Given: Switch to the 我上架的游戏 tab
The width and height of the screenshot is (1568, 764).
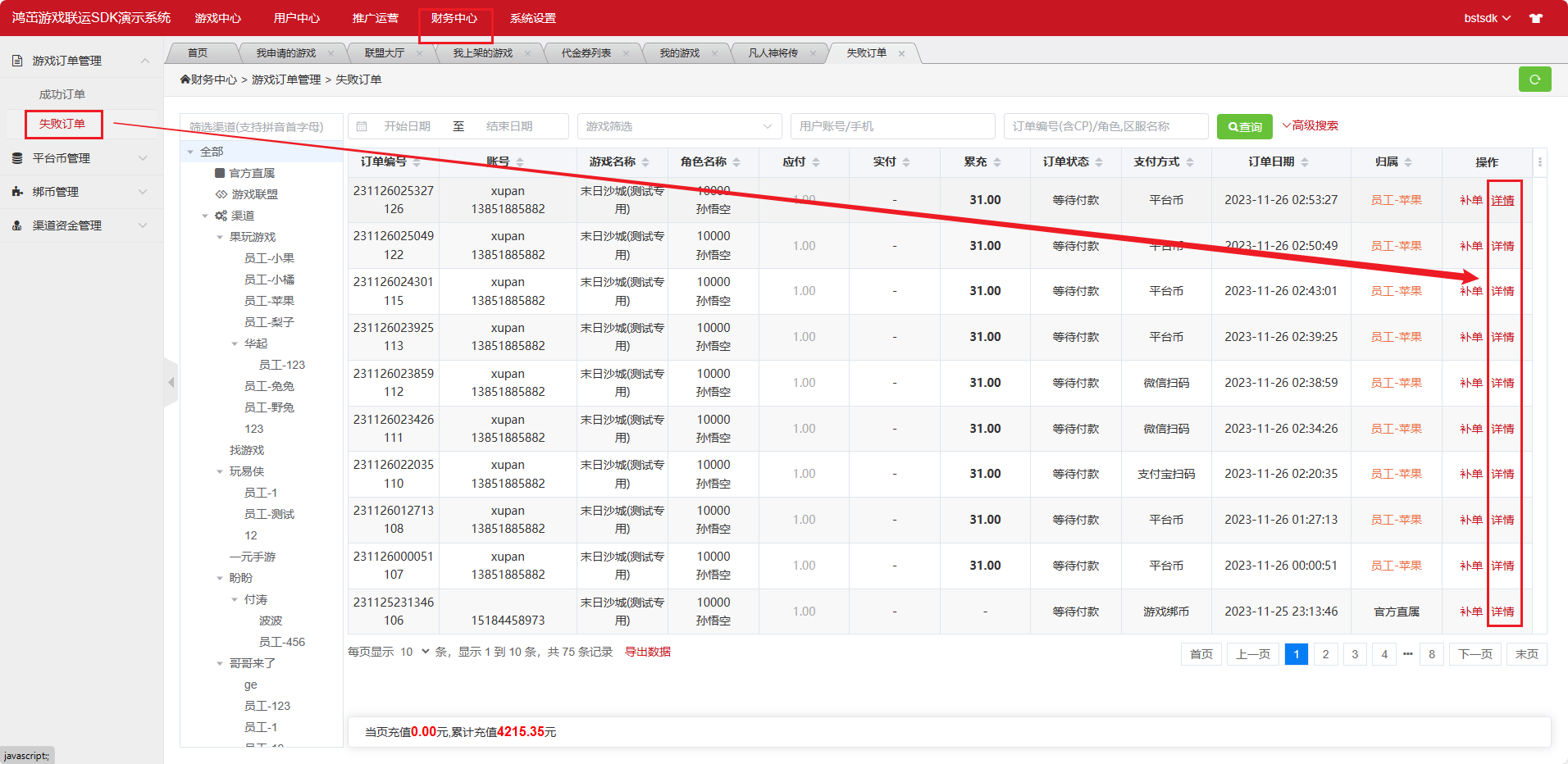Looking at the screenshot, I should [x=483, y=53].
